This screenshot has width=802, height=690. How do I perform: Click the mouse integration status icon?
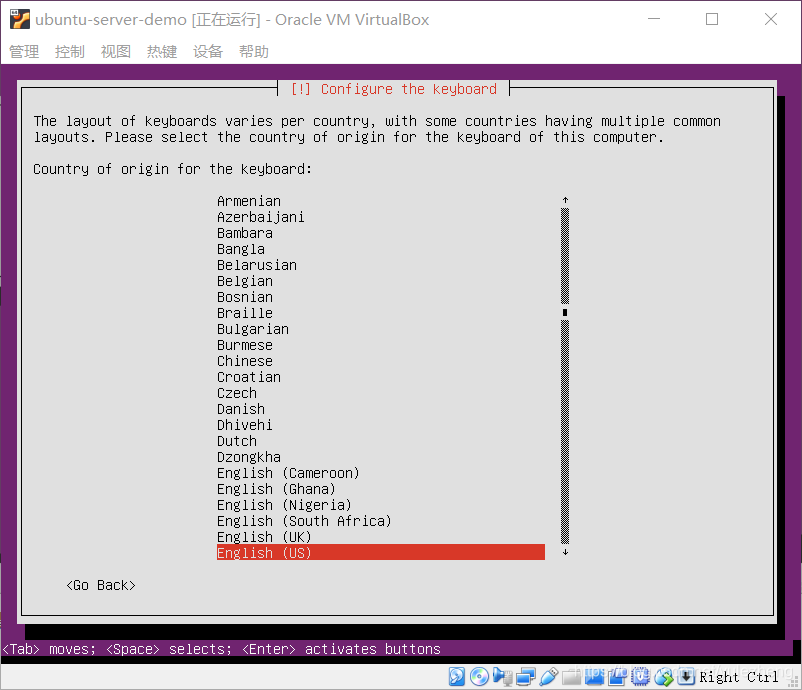663,677
